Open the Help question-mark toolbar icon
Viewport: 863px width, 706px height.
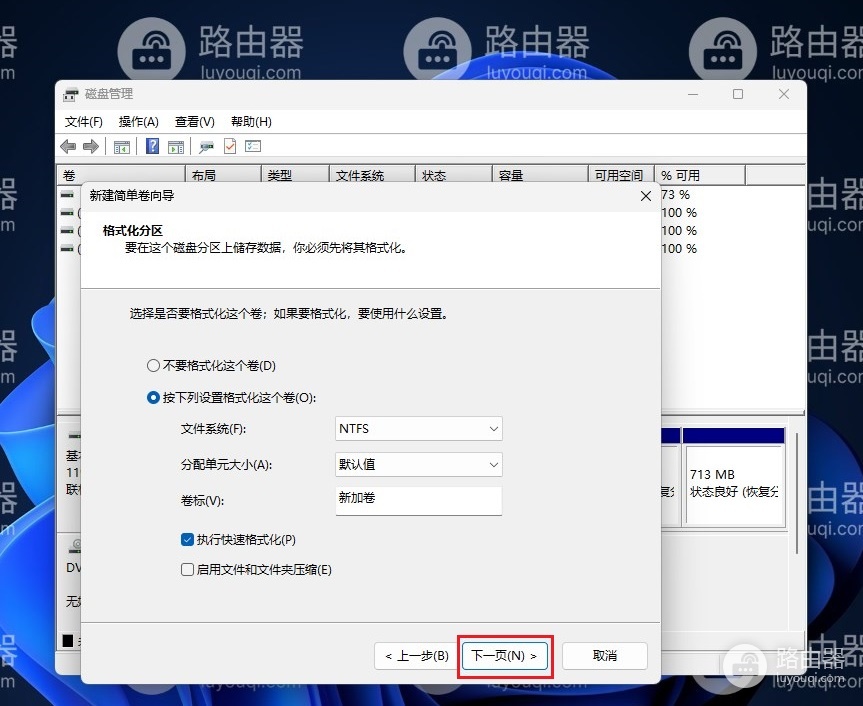[152, 146]
